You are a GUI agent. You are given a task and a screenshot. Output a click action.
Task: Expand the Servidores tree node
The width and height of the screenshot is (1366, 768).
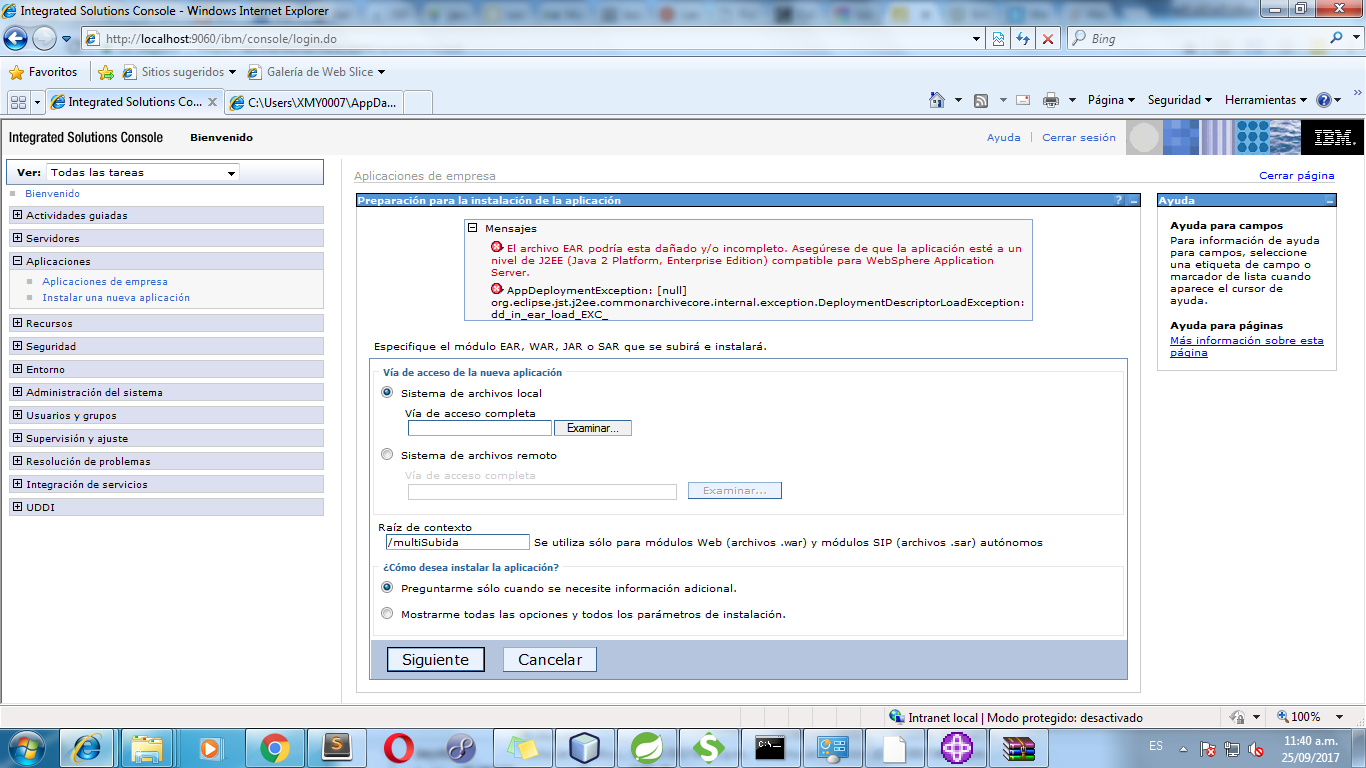17,238
